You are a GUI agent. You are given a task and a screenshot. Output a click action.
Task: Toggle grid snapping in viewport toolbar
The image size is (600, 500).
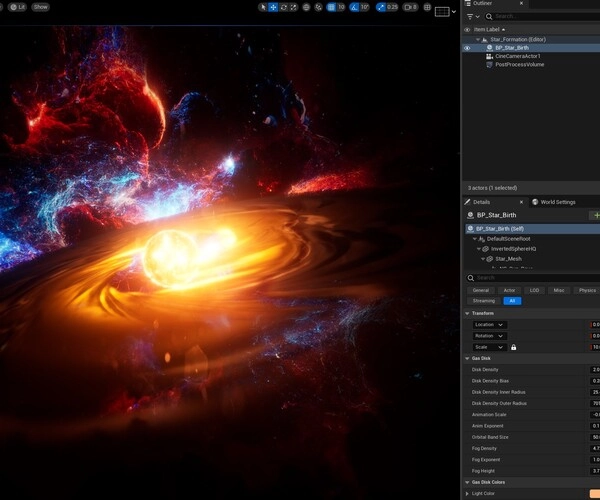332,7
